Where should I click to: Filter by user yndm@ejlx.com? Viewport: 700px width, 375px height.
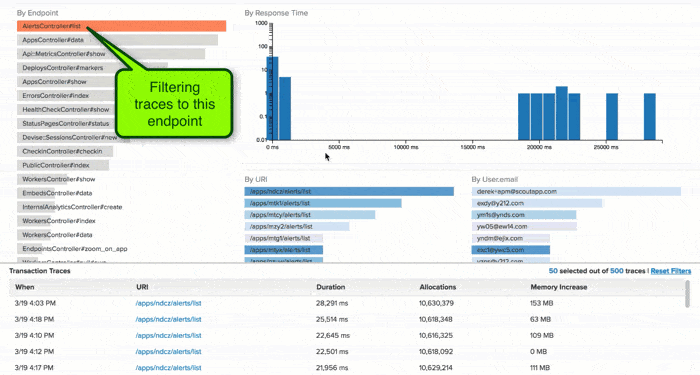tap(511, 238)
